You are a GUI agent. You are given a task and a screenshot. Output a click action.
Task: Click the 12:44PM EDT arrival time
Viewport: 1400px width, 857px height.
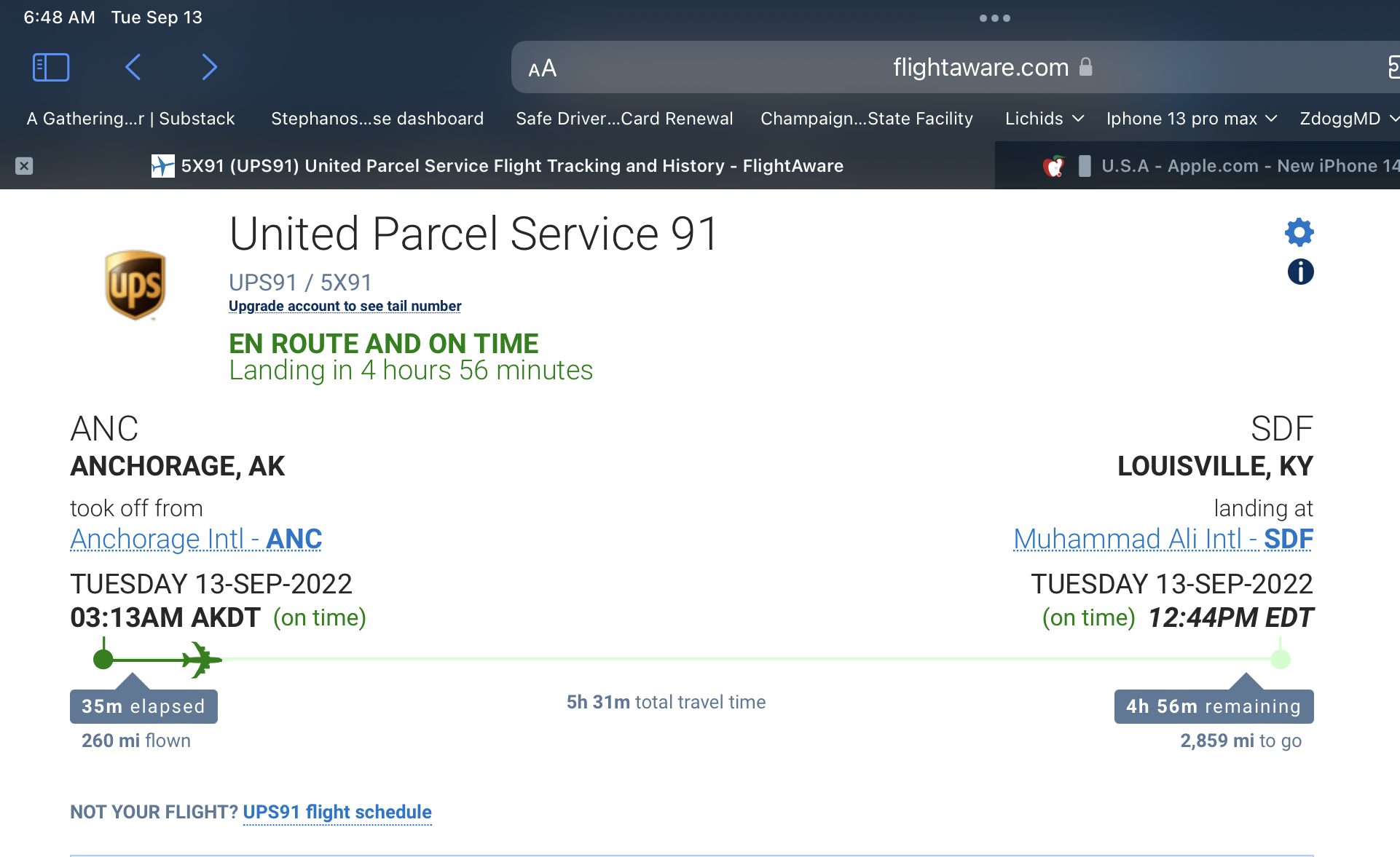1230,617
